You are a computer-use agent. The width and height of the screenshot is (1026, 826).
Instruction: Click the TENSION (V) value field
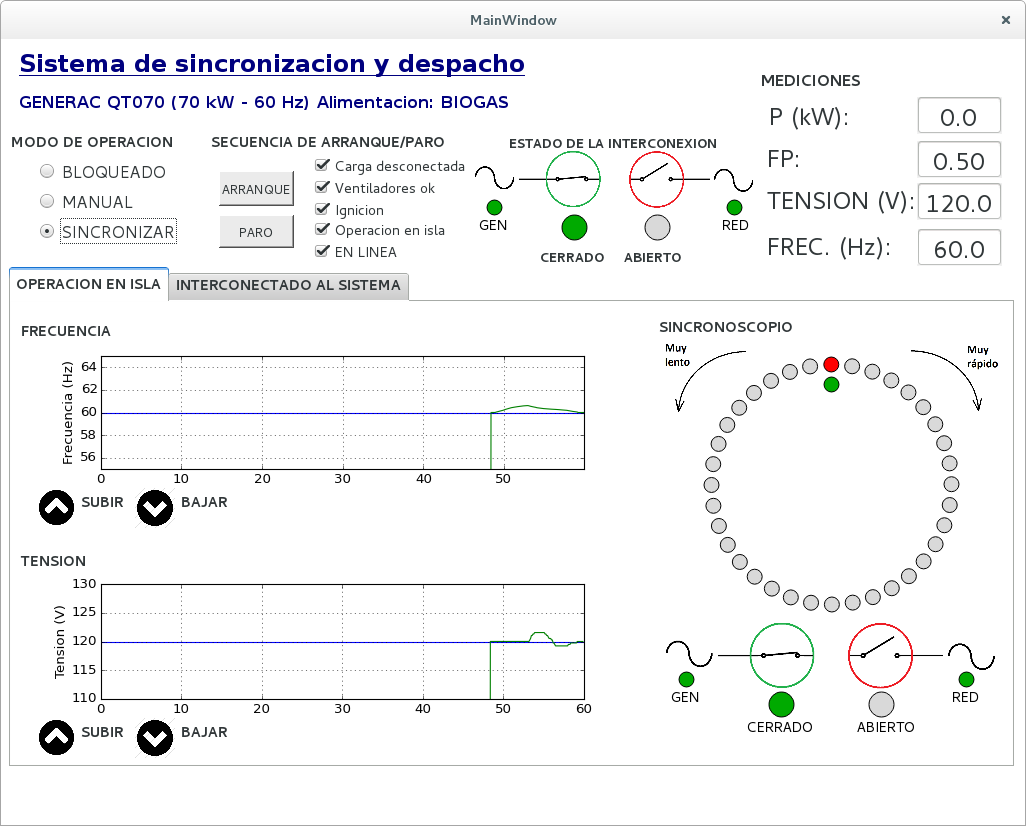pyautogui.click(x=959, y=203)
